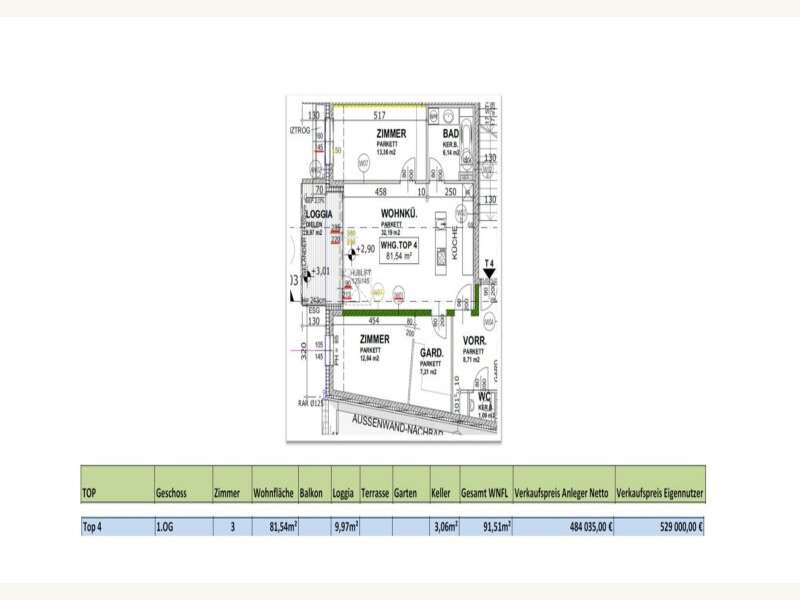Click the 'WOHNKÜ.' room label
The image size is (800, 600).
399,214
